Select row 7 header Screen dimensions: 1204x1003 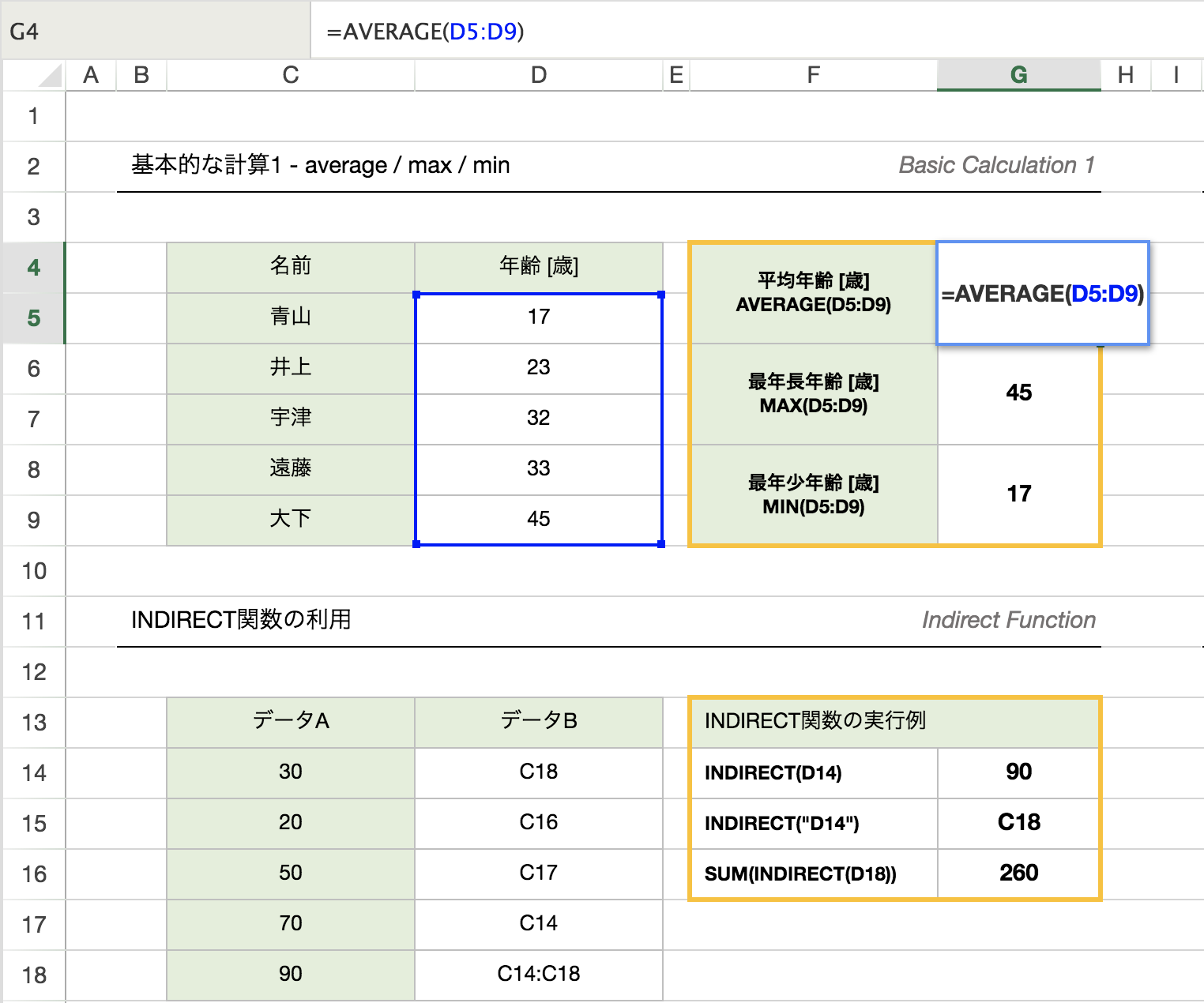[x=33, y=419]
